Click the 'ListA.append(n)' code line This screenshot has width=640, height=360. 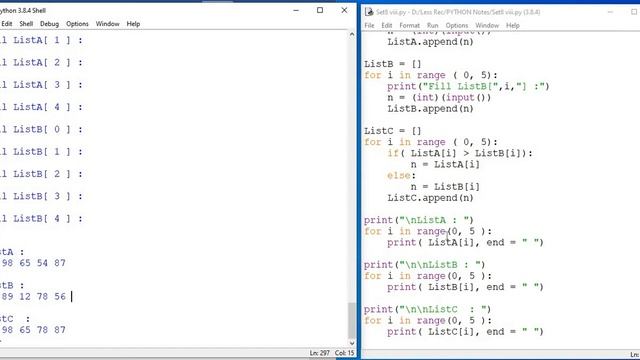[x=430, y=42]
